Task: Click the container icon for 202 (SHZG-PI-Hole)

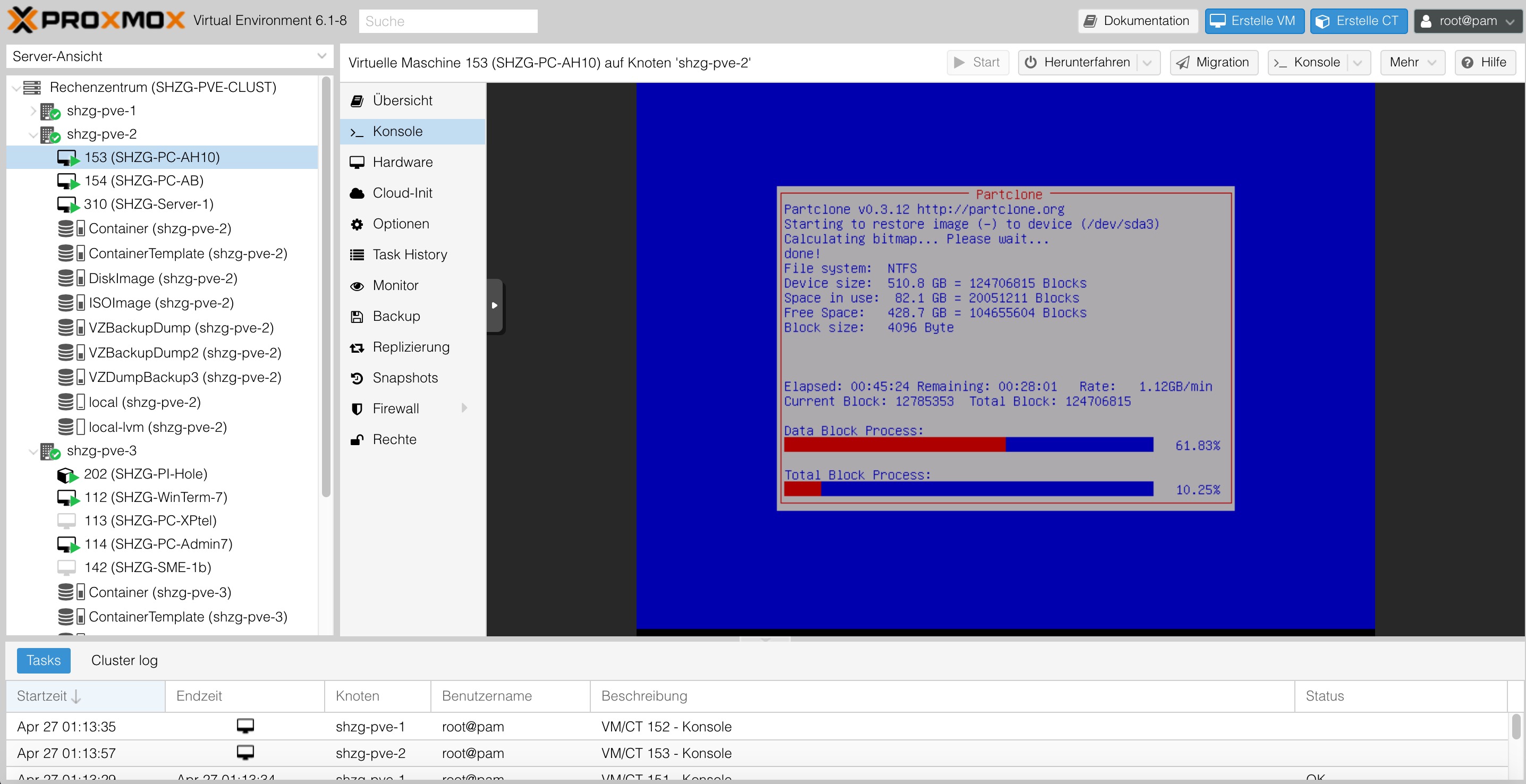Action: 67,474
